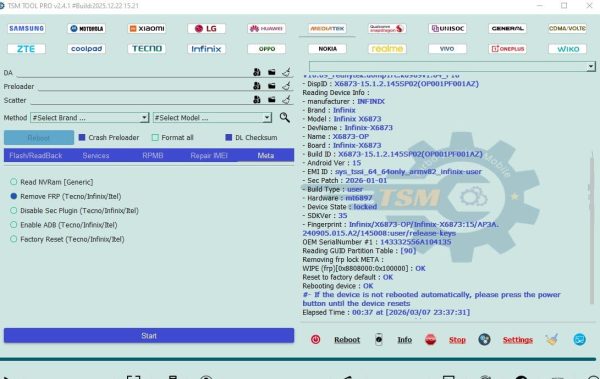This screenshot has height=379, width=600.
Task: Select Read NVRam [Generic] radio option
Action: coord(14,182)
